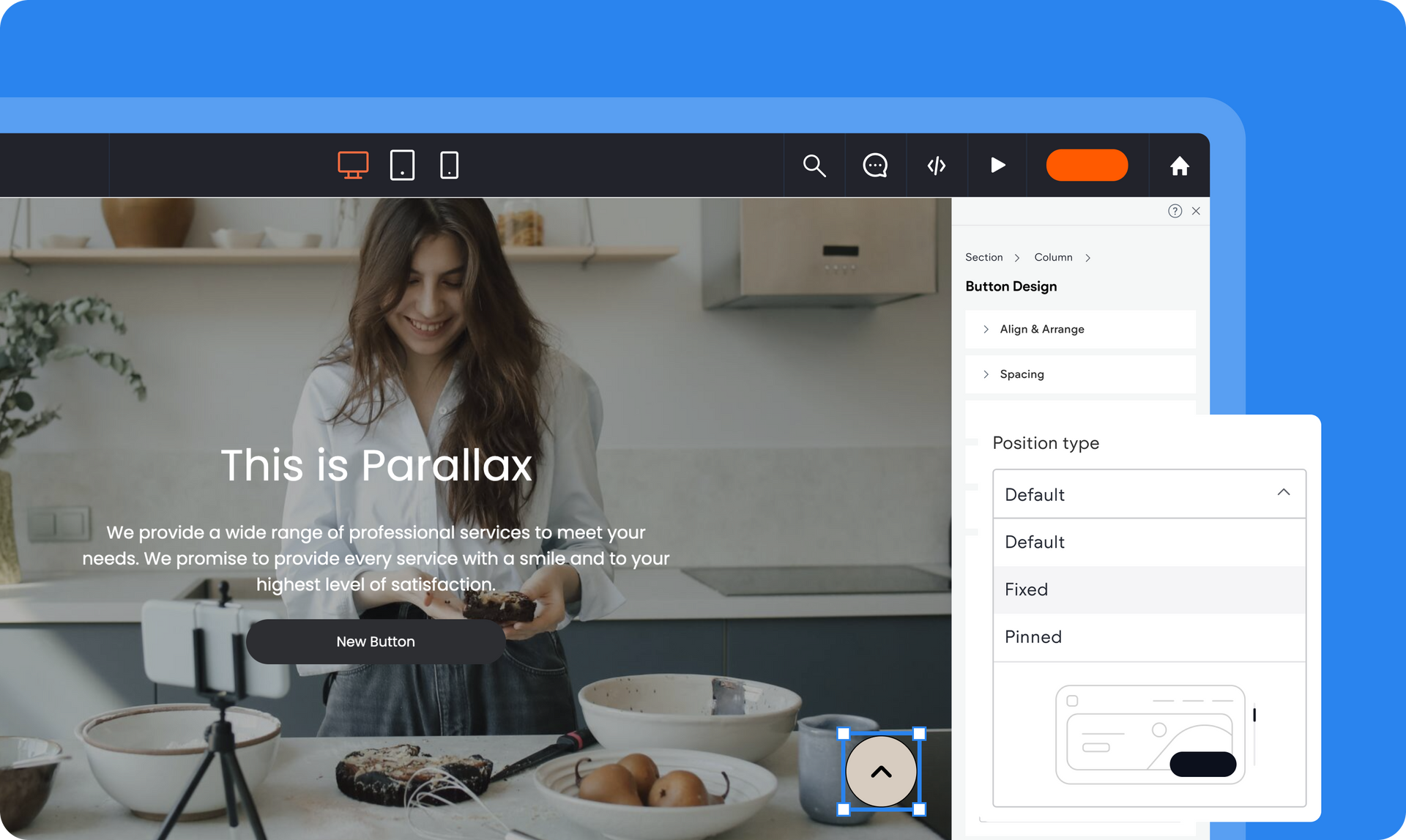Click the orange publish button

(x=1088, y=165)
